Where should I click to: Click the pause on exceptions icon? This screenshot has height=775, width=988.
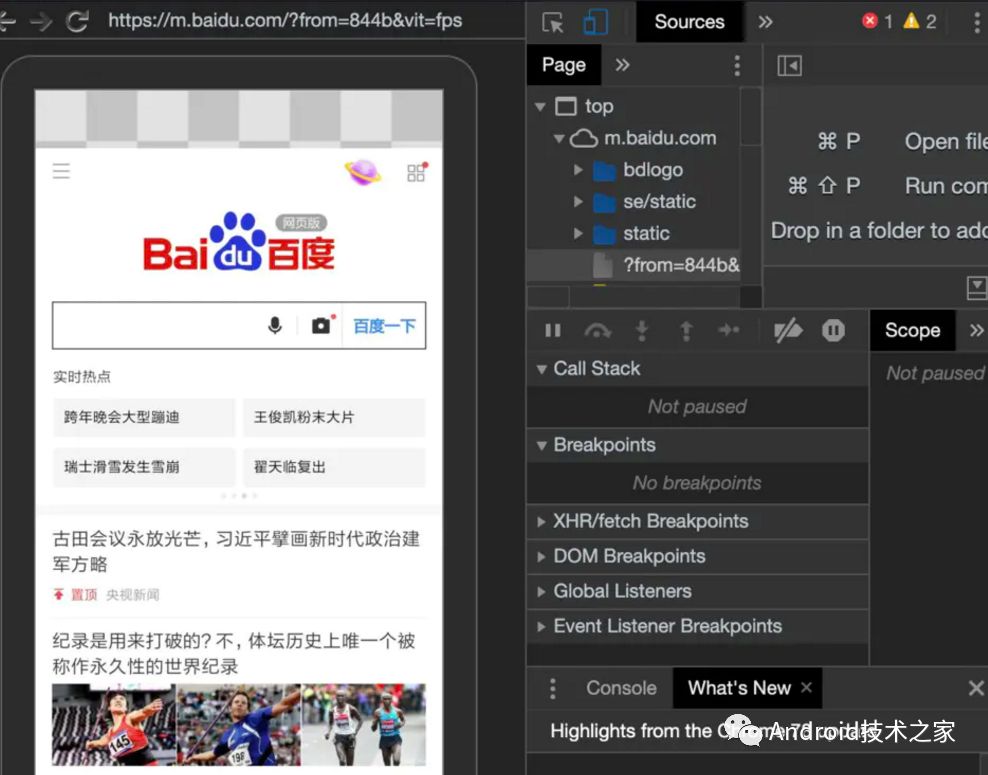pos(833,330)
